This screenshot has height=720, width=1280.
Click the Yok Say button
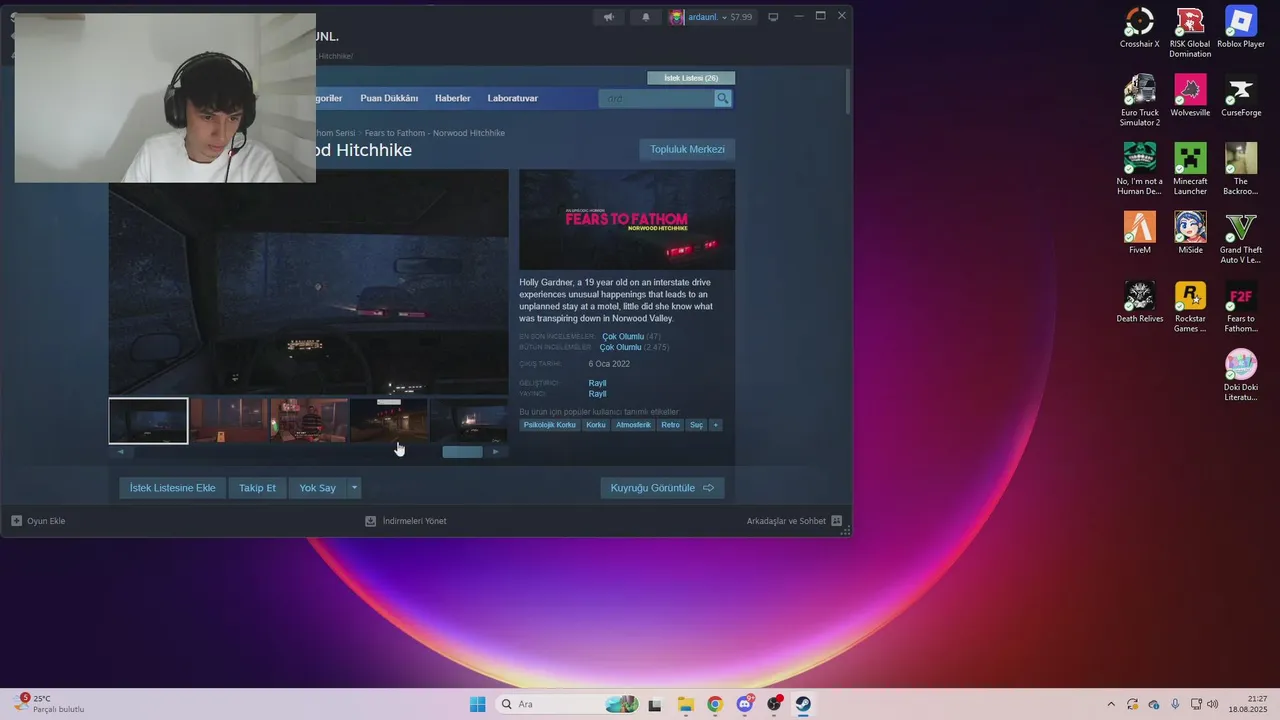click(x=317, y=488)
